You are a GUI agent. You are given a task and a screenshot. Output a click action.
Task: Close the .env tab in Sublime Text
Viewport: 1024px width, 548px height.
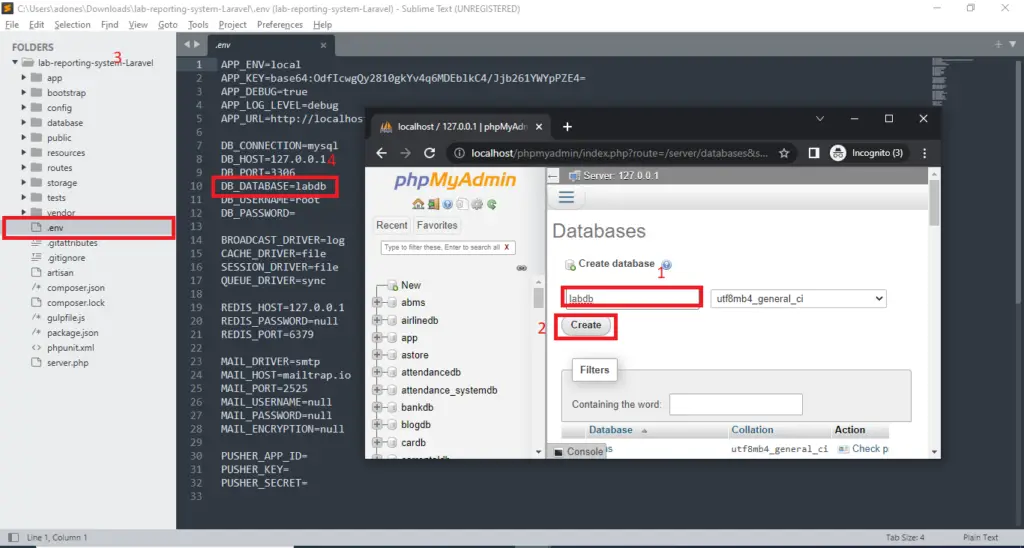coord(323,45)
